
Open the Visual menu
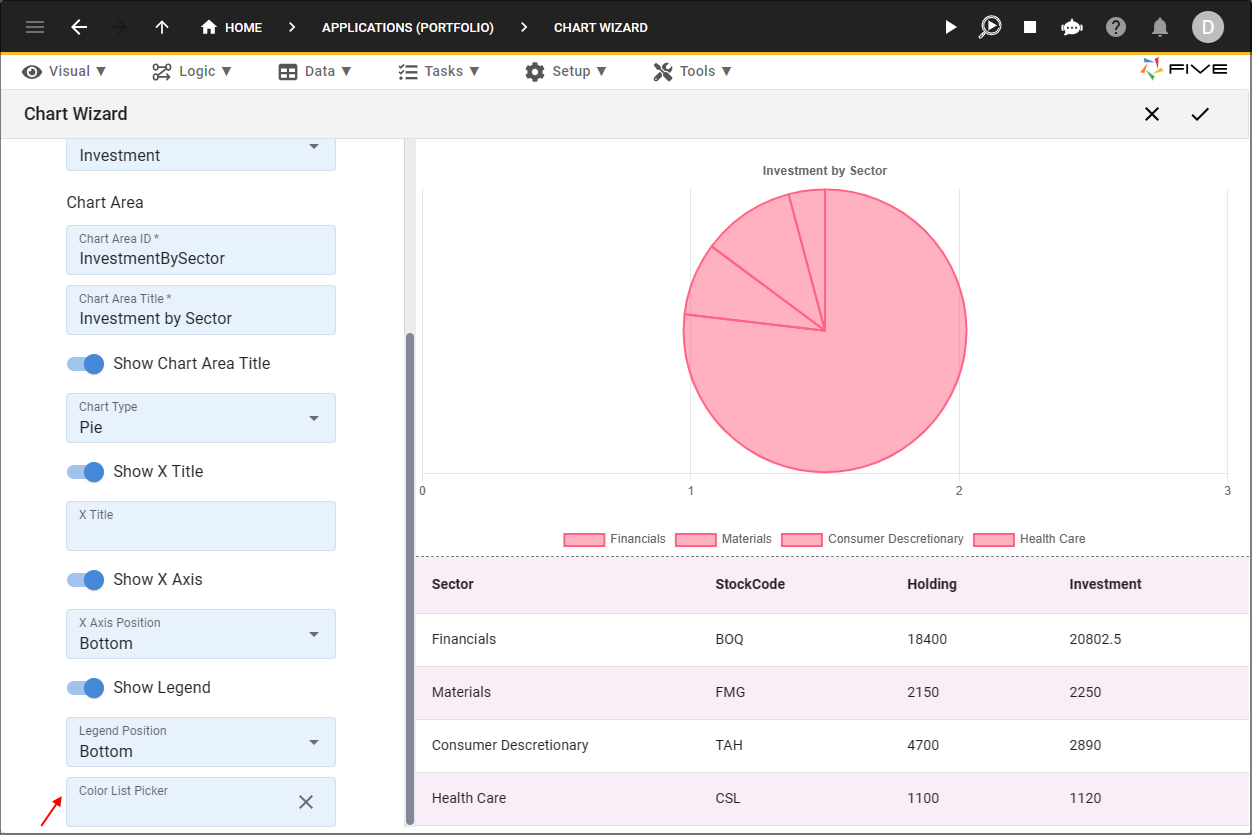tap(65, 71)
